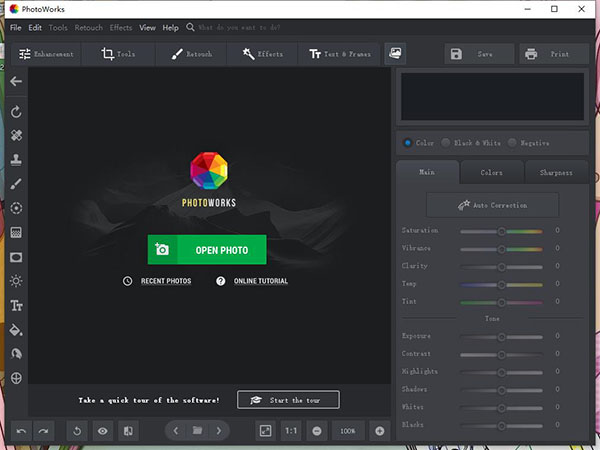Select the Text tool in sidebar
This screenshot has width=600, height=450.
point(16,305)
